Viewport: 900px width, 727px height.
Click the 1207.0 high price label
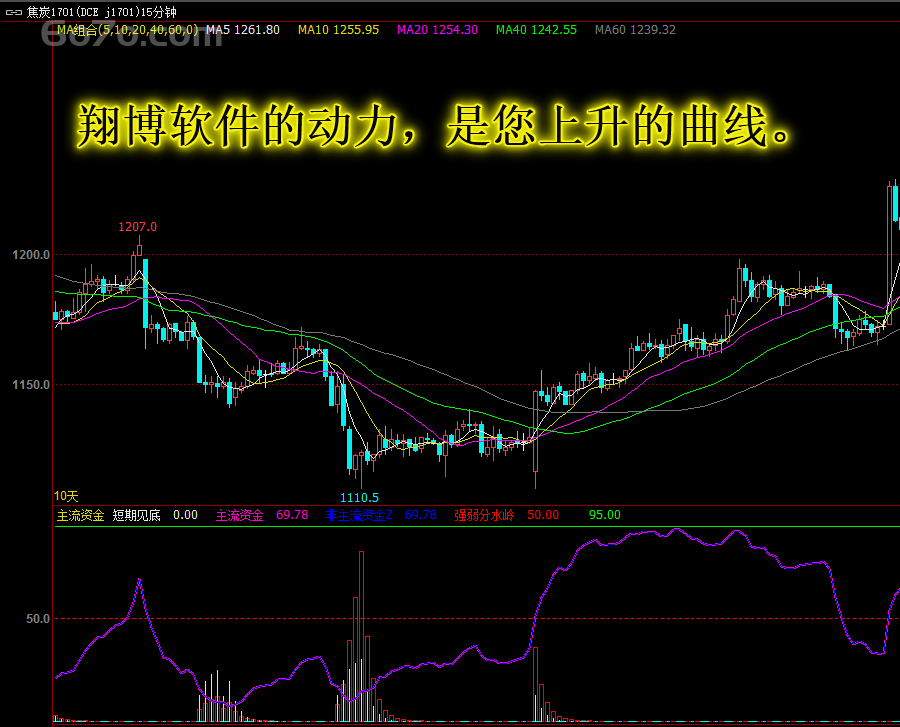137,227
